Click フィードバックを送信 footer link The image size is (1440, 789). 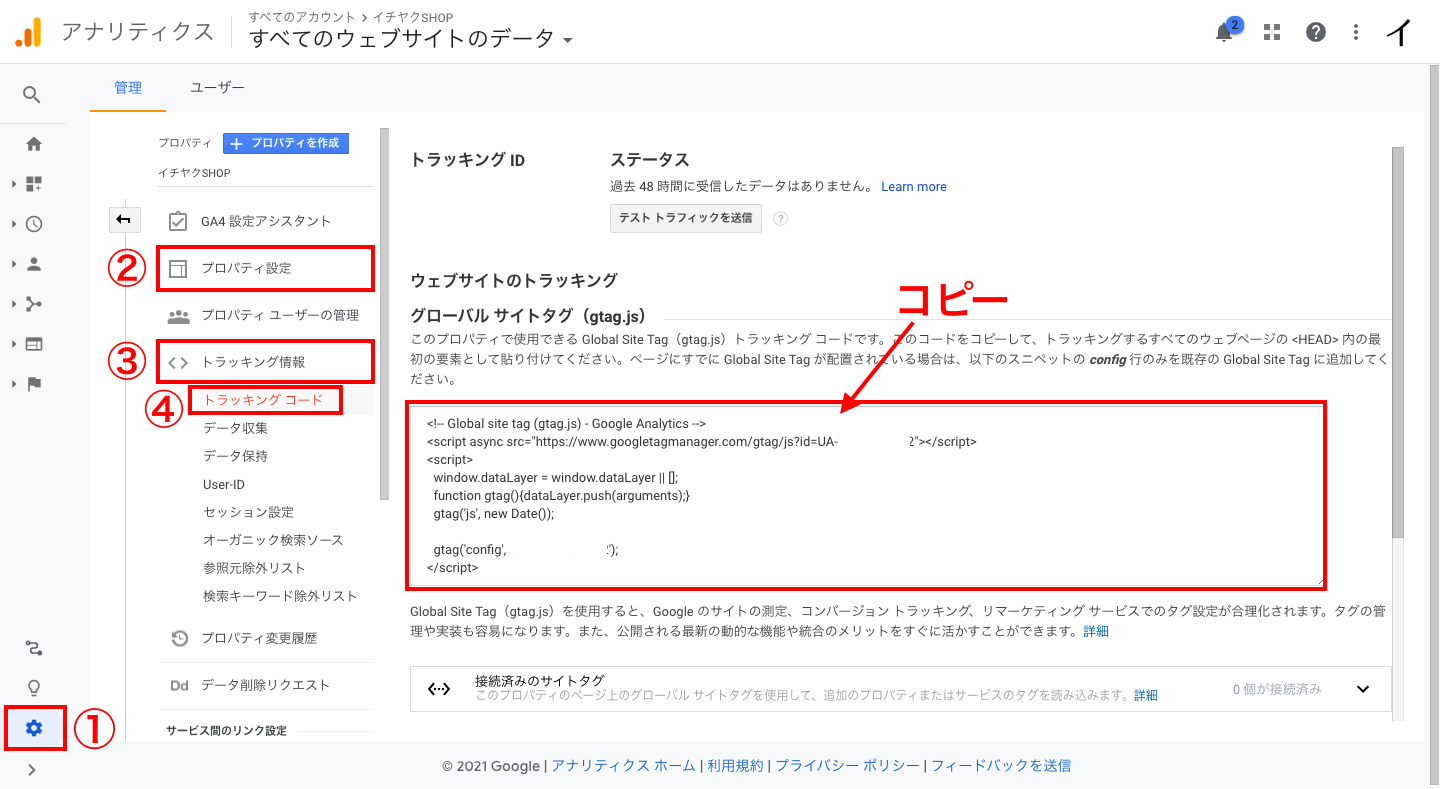click(x=1001, y=766)
